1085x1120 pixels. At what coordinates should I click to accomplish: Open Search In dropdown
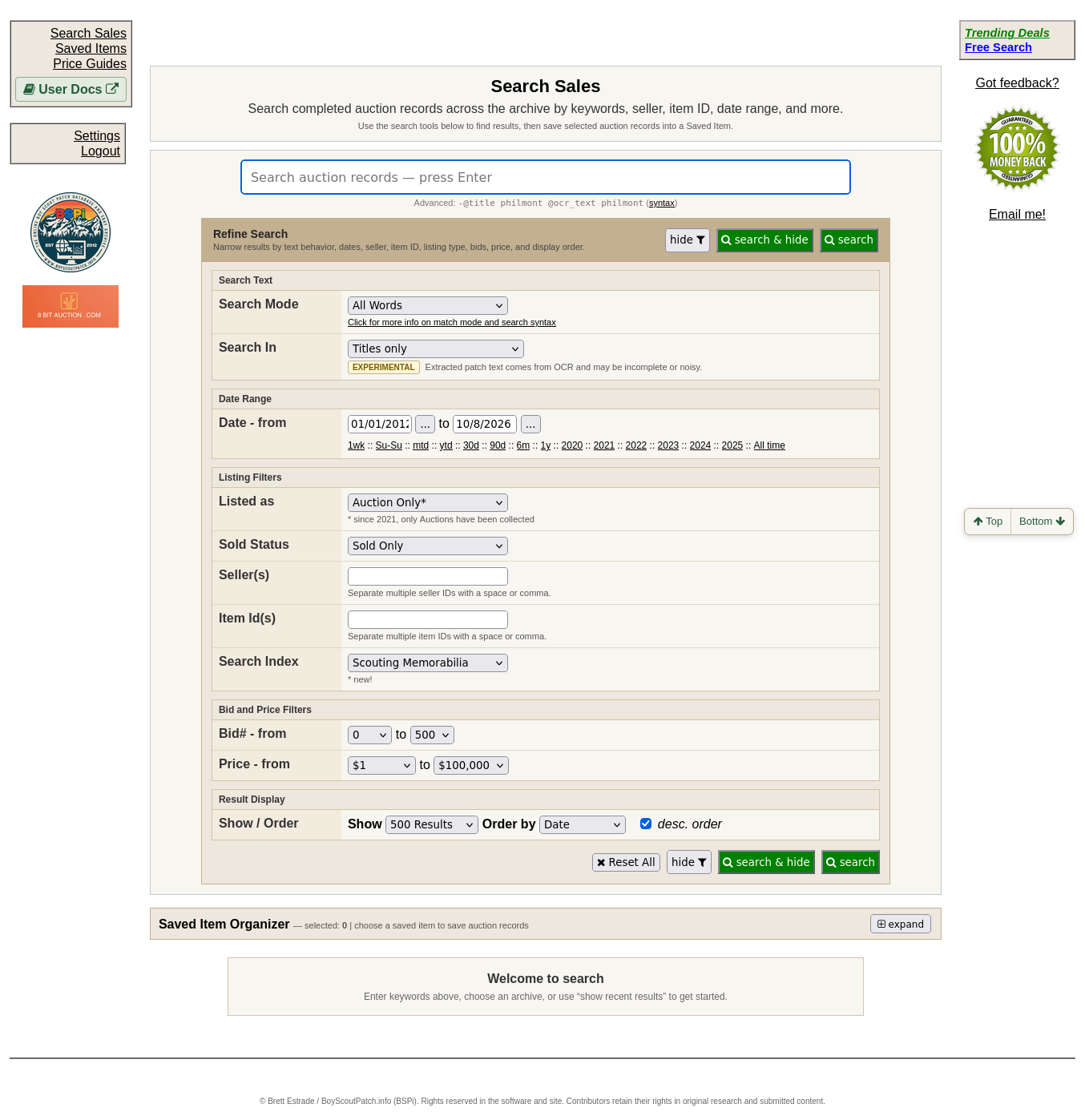point(436,348)
